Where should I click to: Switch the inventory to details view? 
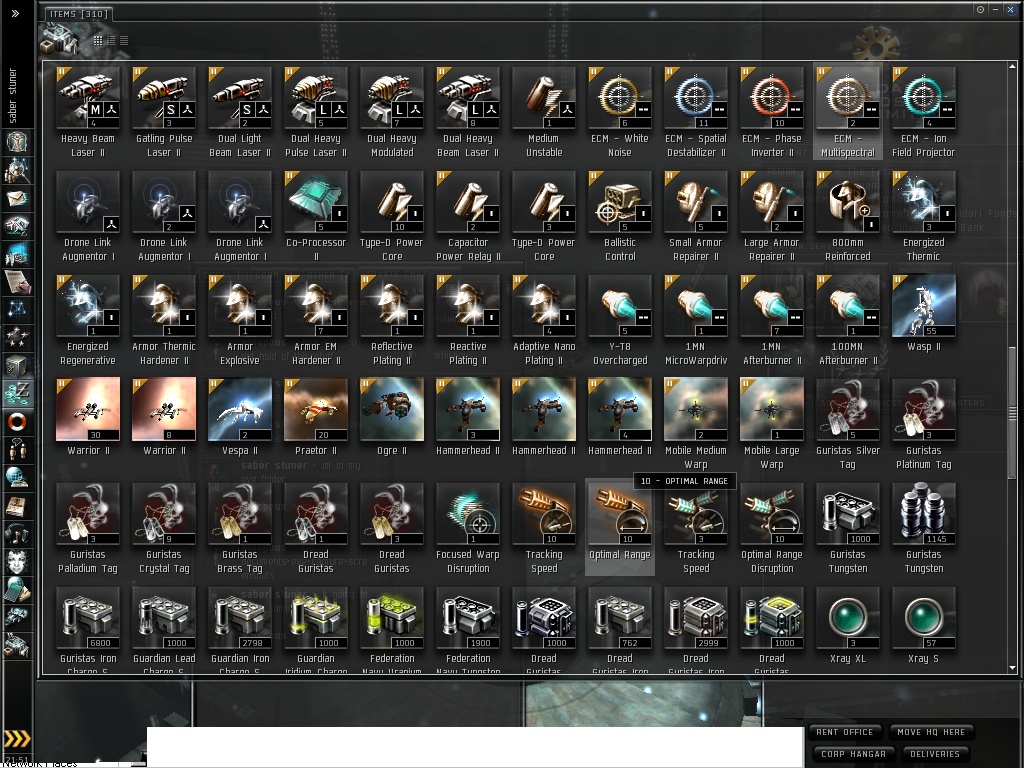click(x=111, y=40)
